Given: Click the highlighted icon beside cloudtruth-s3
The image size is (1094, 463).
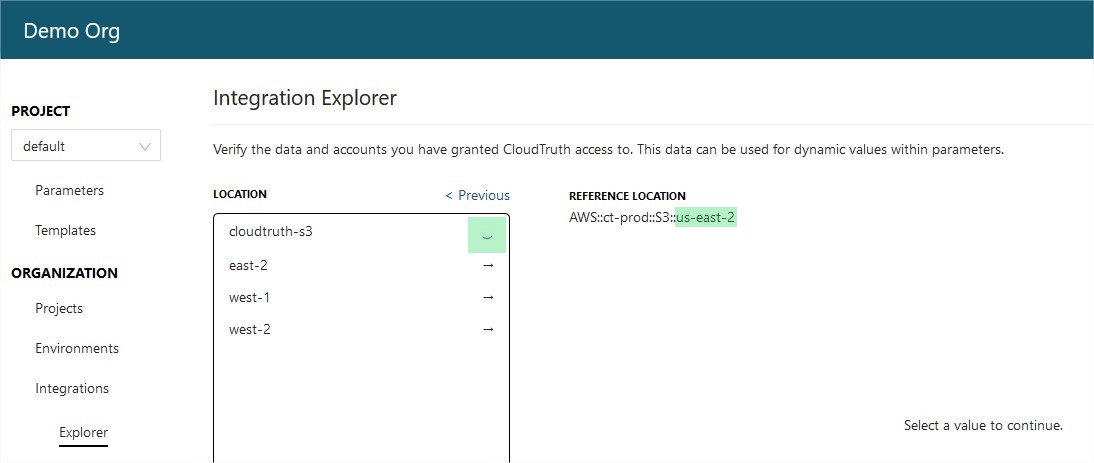Looking at the screenshot, I should [x=487, y=234].
